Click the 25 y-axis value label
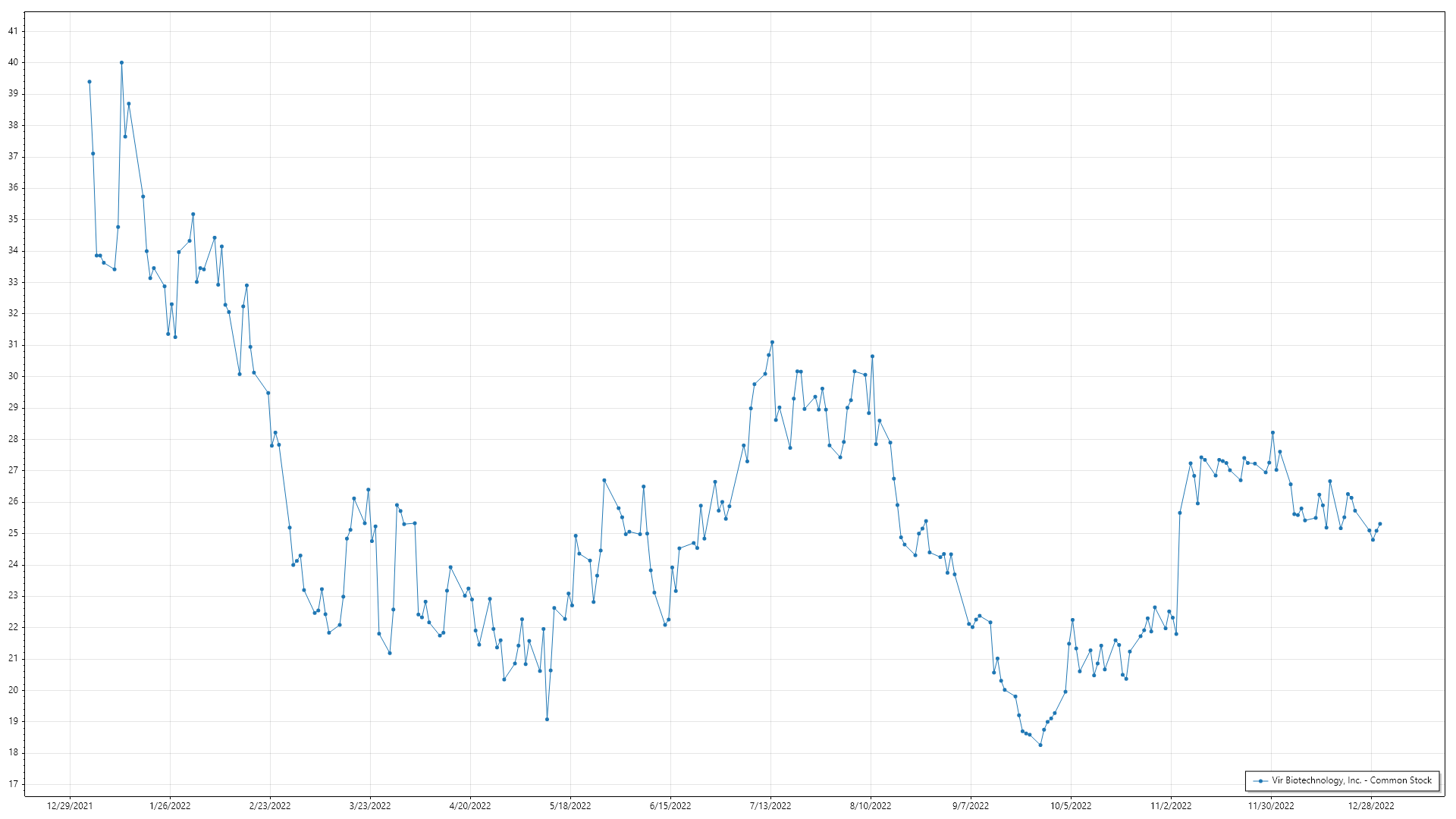This screenshot has height=819, width=1456. click(x=13, y=533)
